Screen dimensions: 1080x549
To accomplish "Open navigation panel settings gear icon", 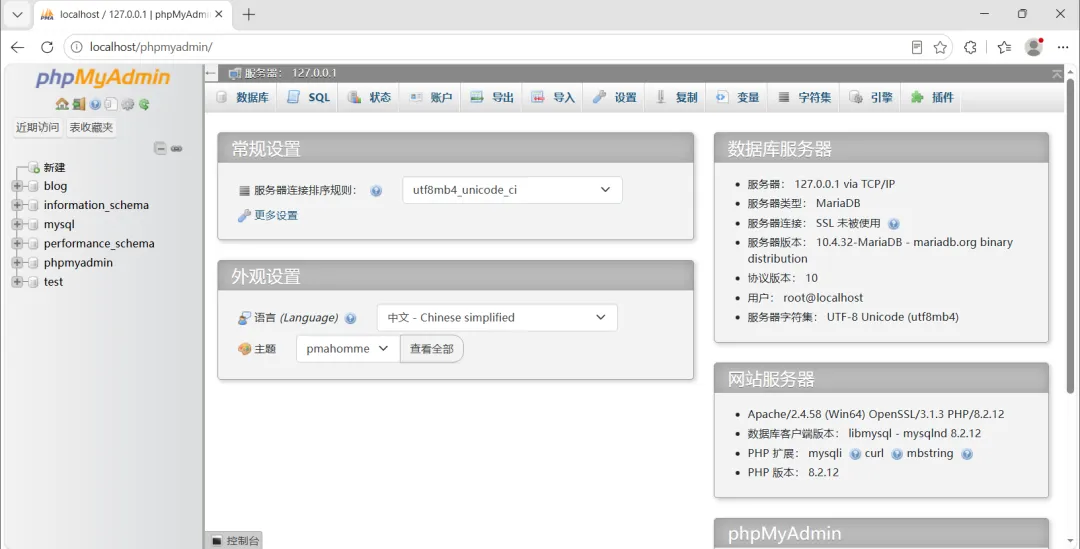I will [127, 105].
